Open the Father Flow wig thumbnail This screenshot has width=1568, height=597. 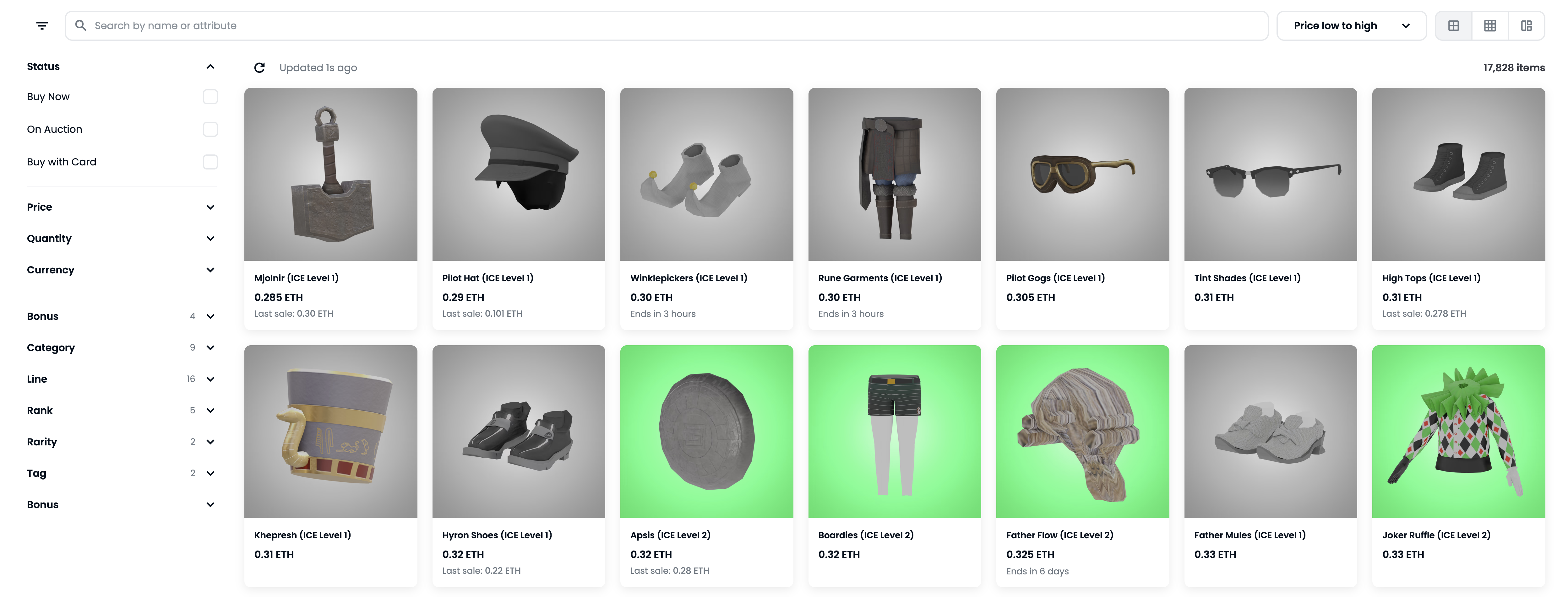point(1082,432)
